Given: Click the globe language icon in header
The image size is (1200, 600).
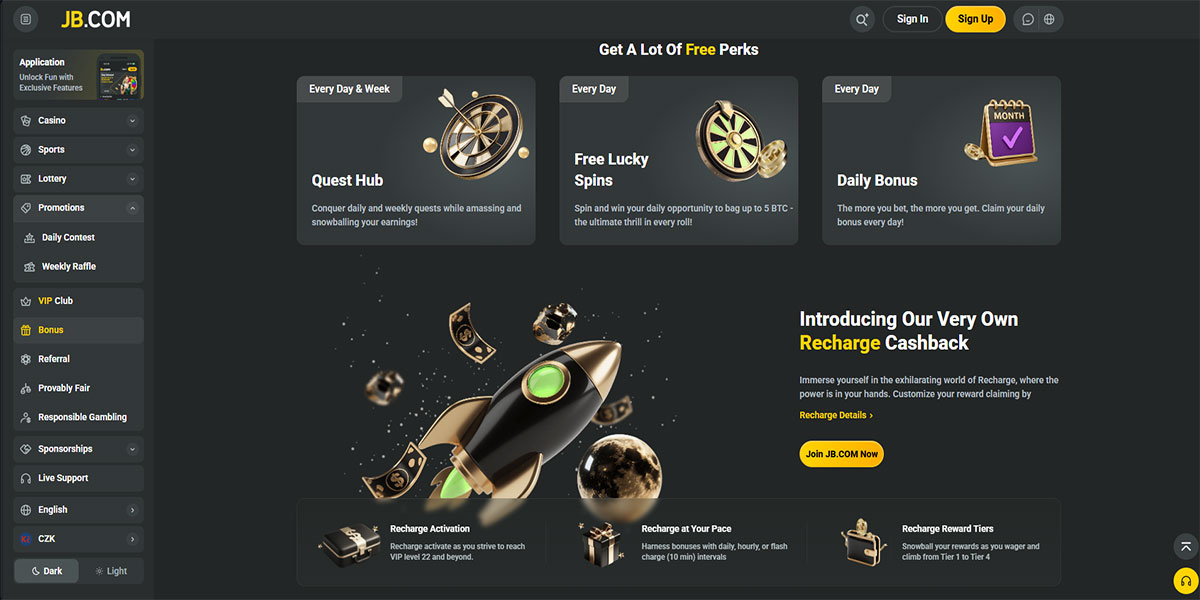Looking at the screenshot, I should click(1049, 19).
